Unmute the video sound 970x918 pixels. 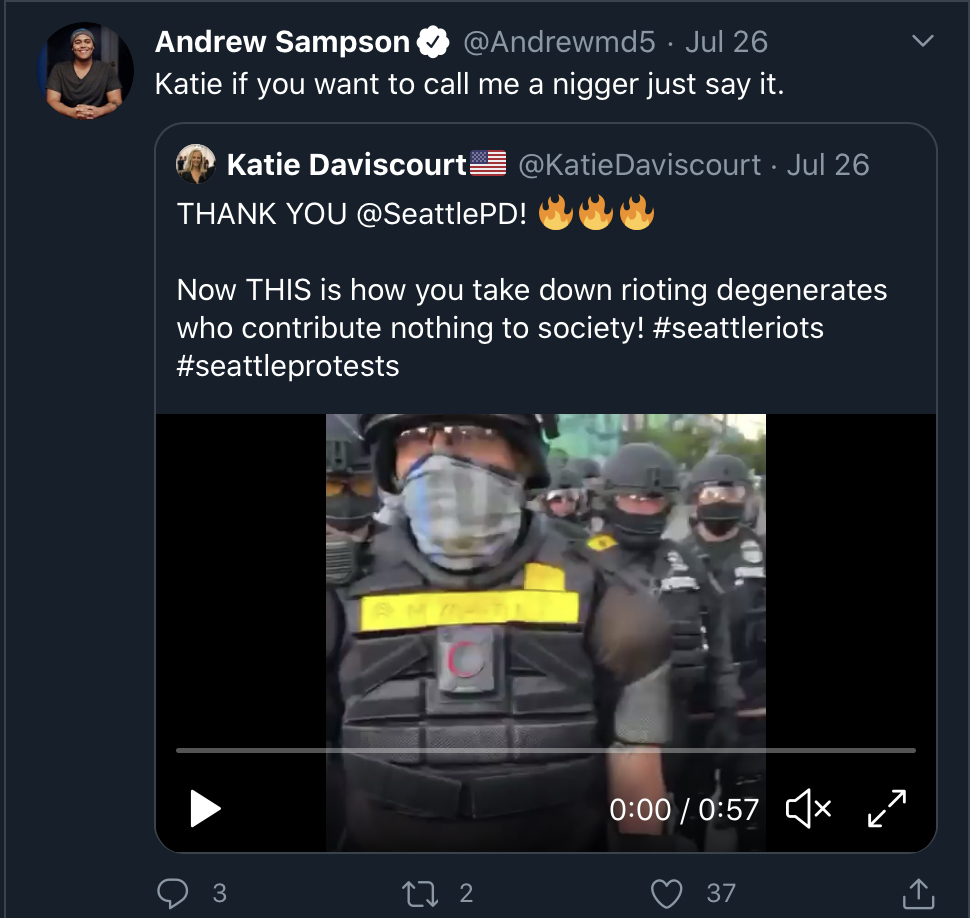click(x=809, y=809)
